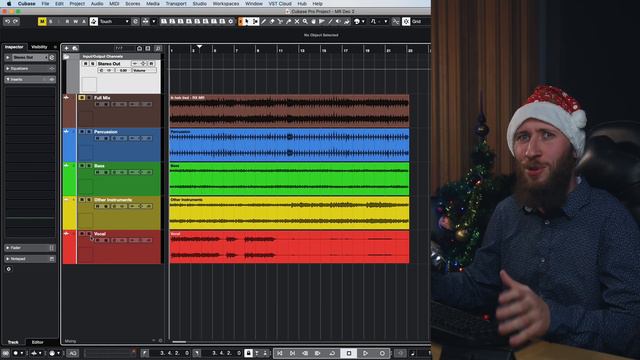Click the Rewind transport button
640x360 pixels.
[305, 353]
